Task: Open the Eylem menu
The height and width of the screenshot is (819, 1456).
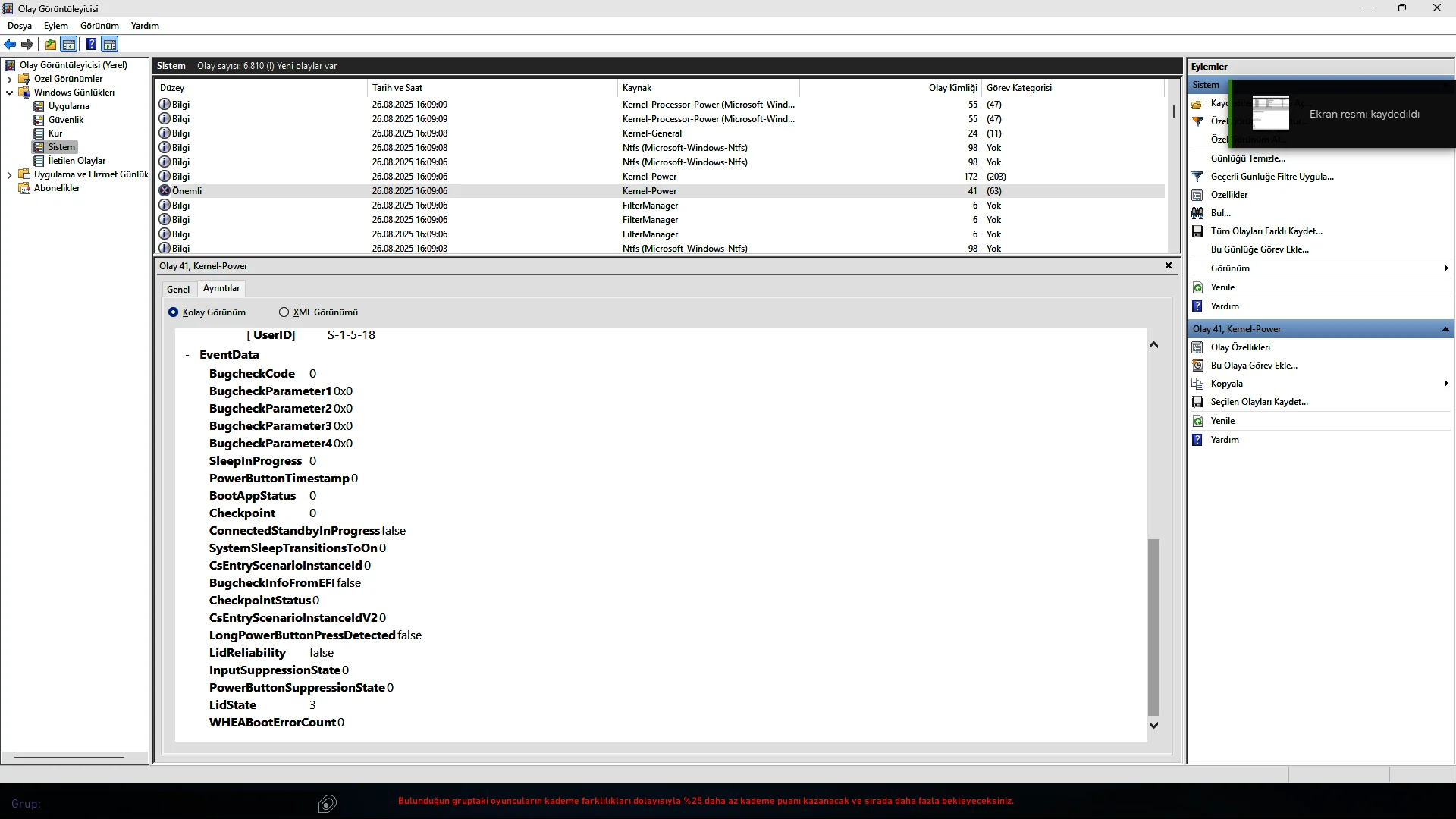Action: [55, 26]
